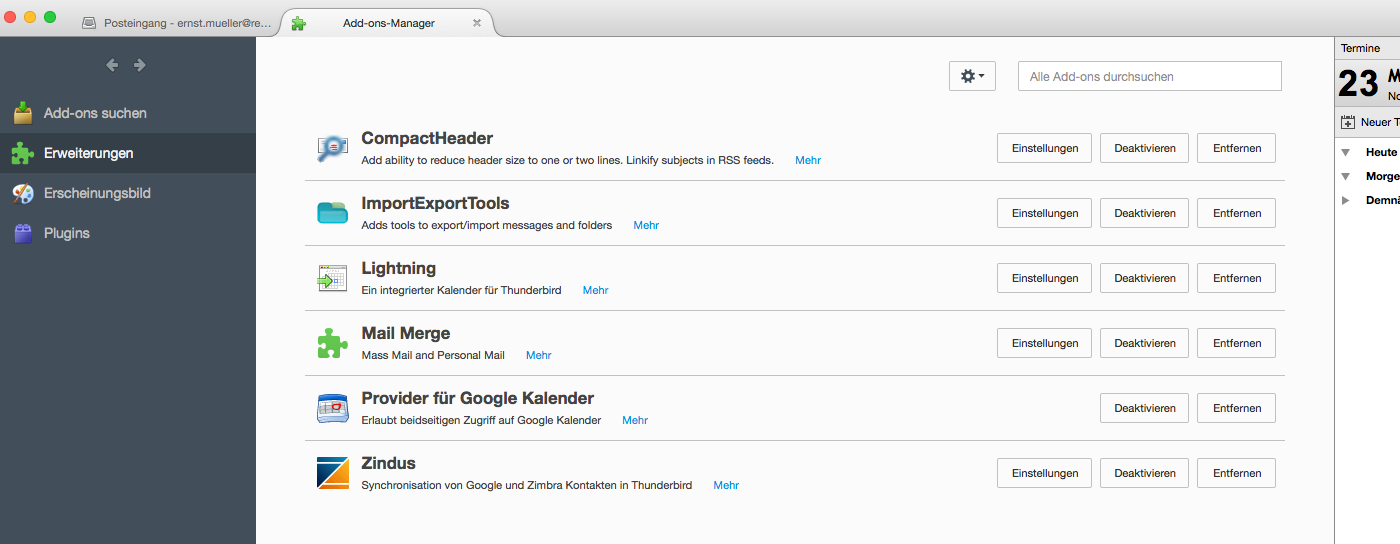Click the add-ons search field

(1150, 76)
